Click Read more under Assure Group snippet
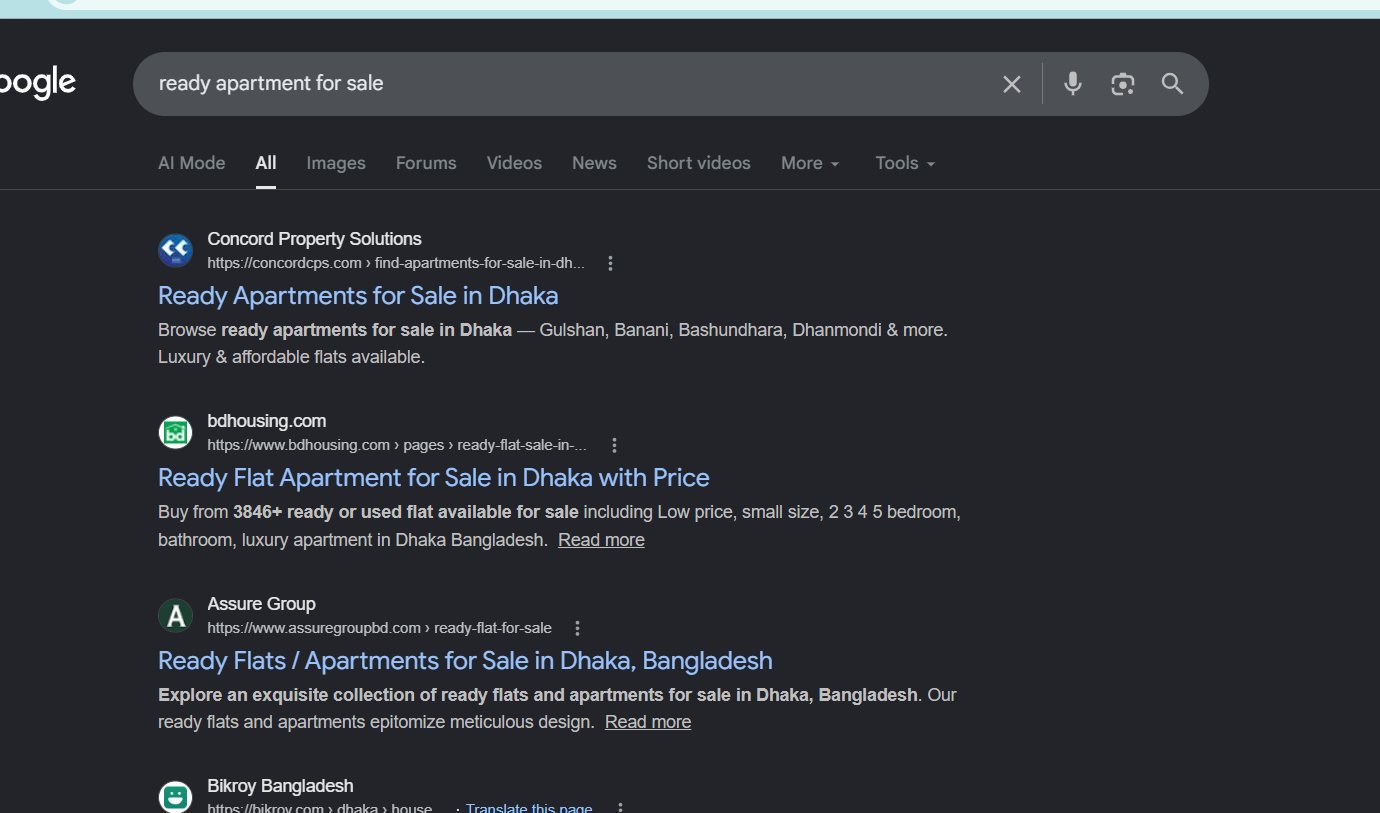This screenshot has width=1380, height=813. tap(648, 722)
